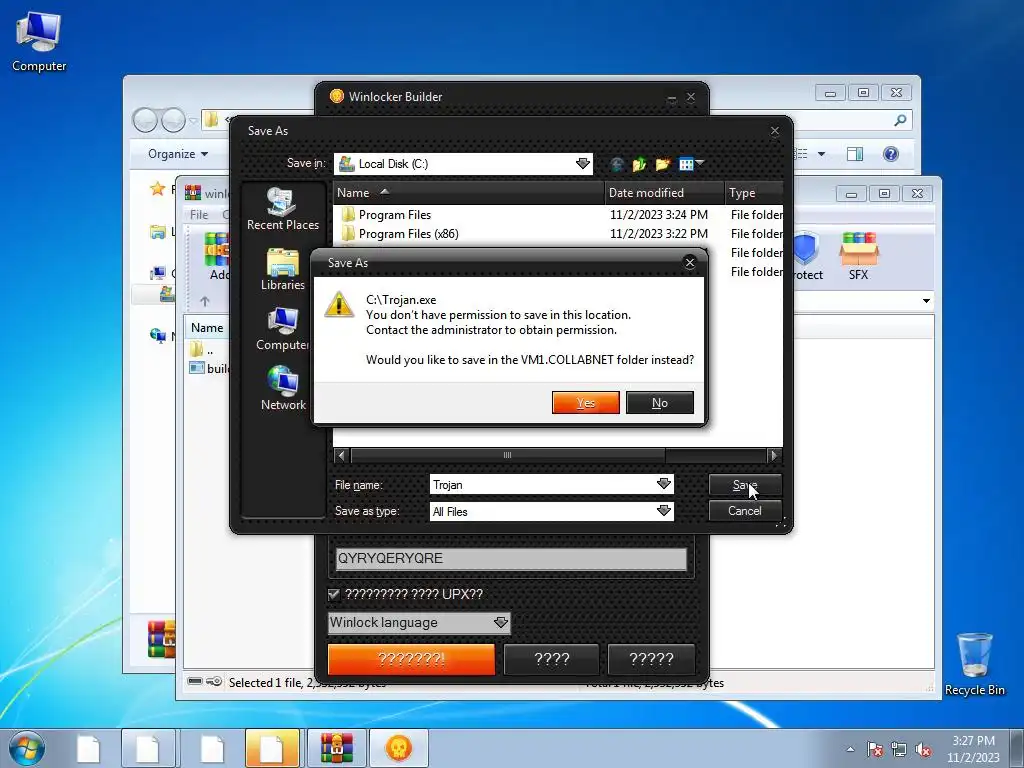The height and width of the screenshot is (768, 1024).
Task: Go to last folder visited icon
Action: pos(616,164)
